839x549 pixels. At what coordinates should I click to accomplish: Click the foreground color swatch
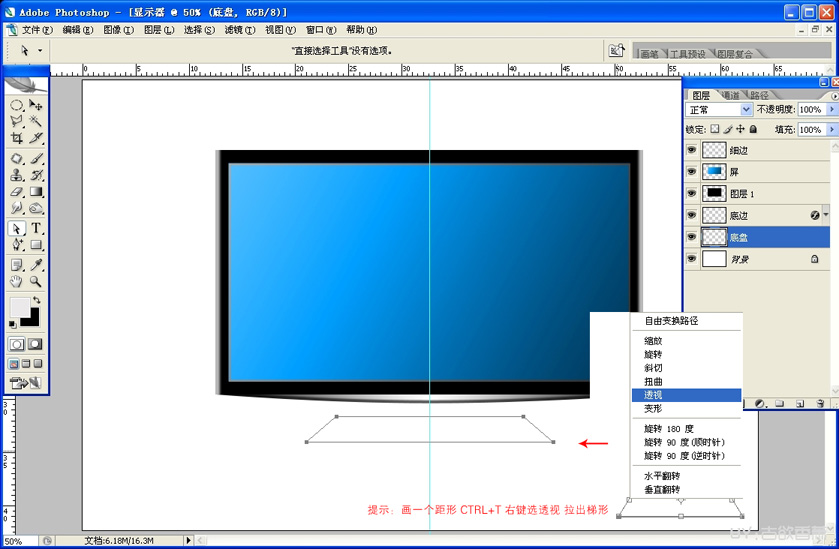tap(19, 307)
